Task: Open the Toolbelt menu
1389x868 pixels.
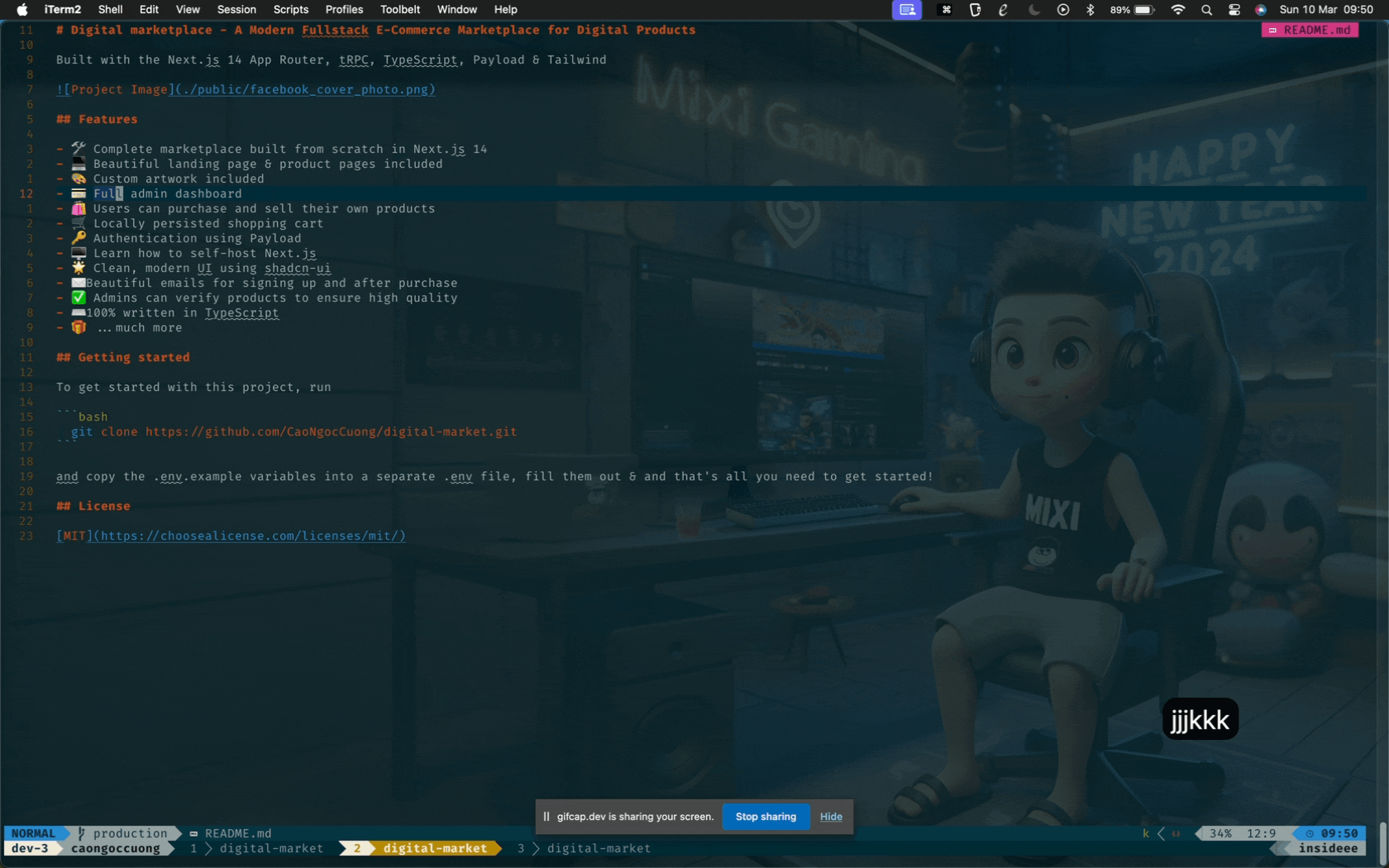Action: click(x=400, y=10)
